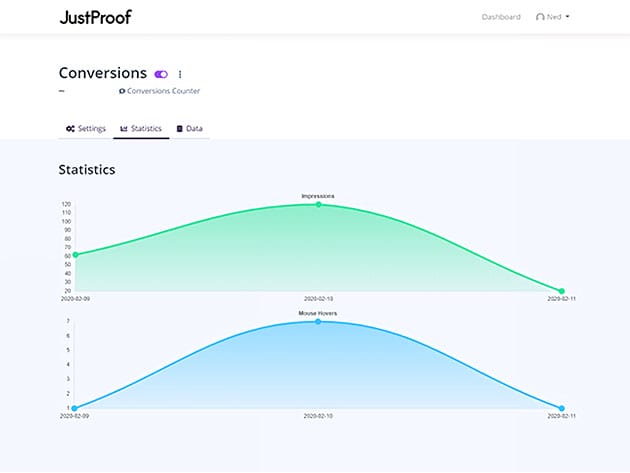Switch to the Settings tab
The width and height of the screenshot is (630, 473).
click(85, 129)
